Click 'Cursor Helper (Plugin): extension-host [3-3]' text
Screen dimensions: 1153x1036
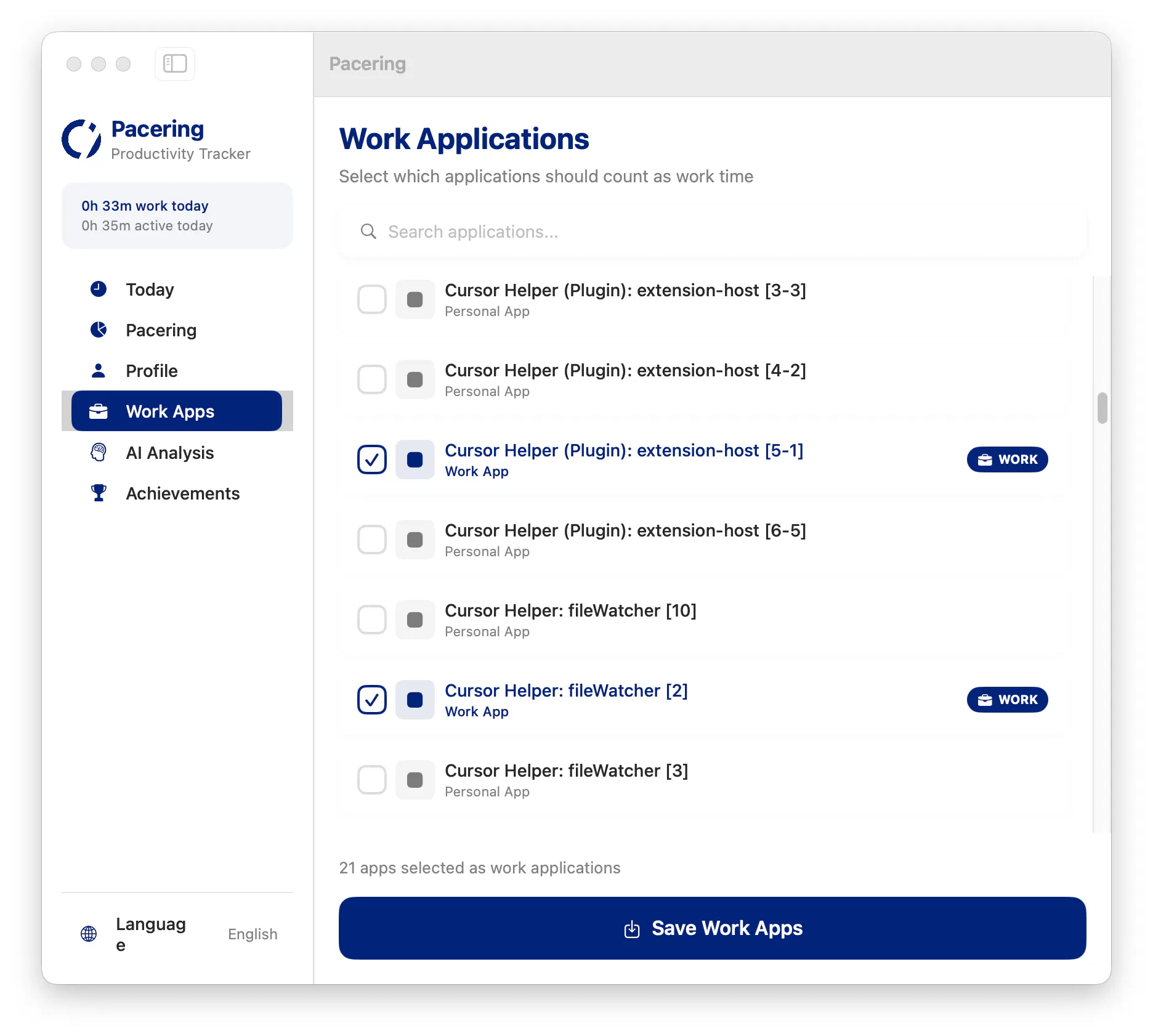625,290
